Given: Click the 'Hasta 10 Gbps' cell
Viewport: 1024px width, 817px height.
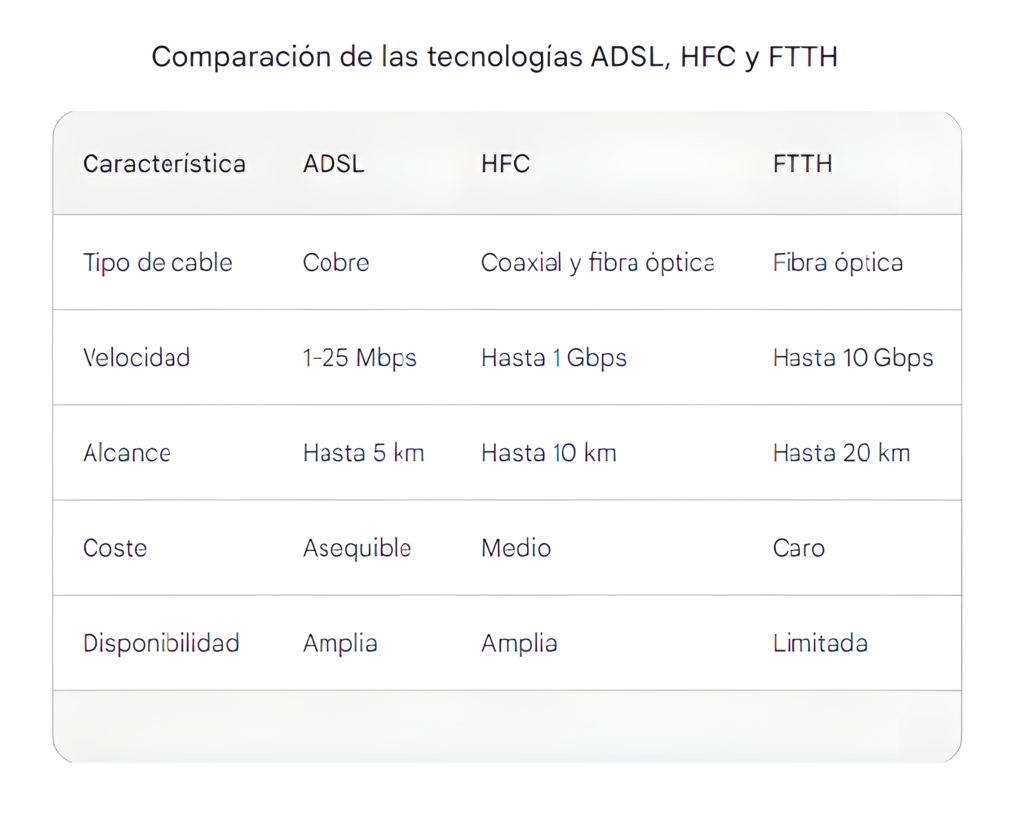Looking at the screenshot, I should [853, 358].
